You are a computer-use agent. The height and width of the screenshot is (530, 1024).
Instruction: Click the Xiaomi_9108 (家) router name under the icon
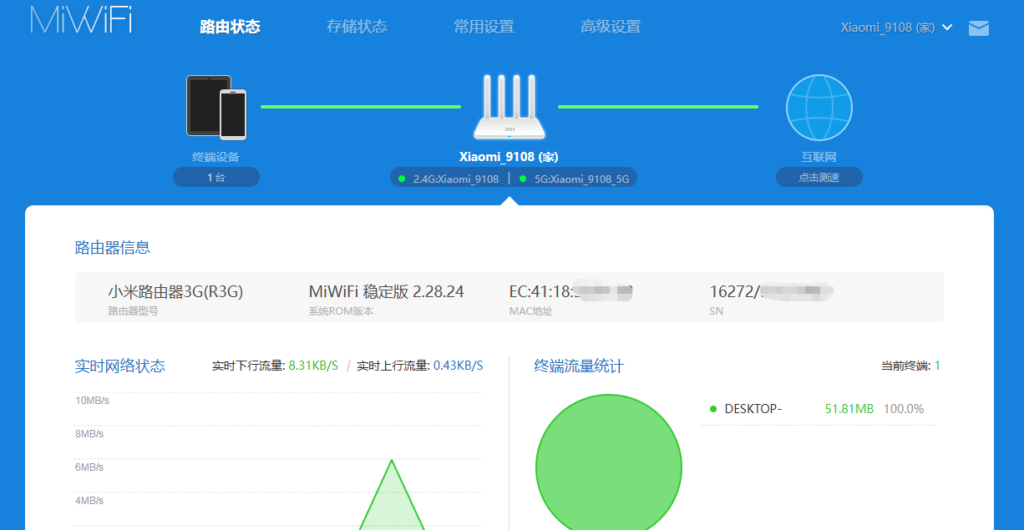[x=509, y=157]
